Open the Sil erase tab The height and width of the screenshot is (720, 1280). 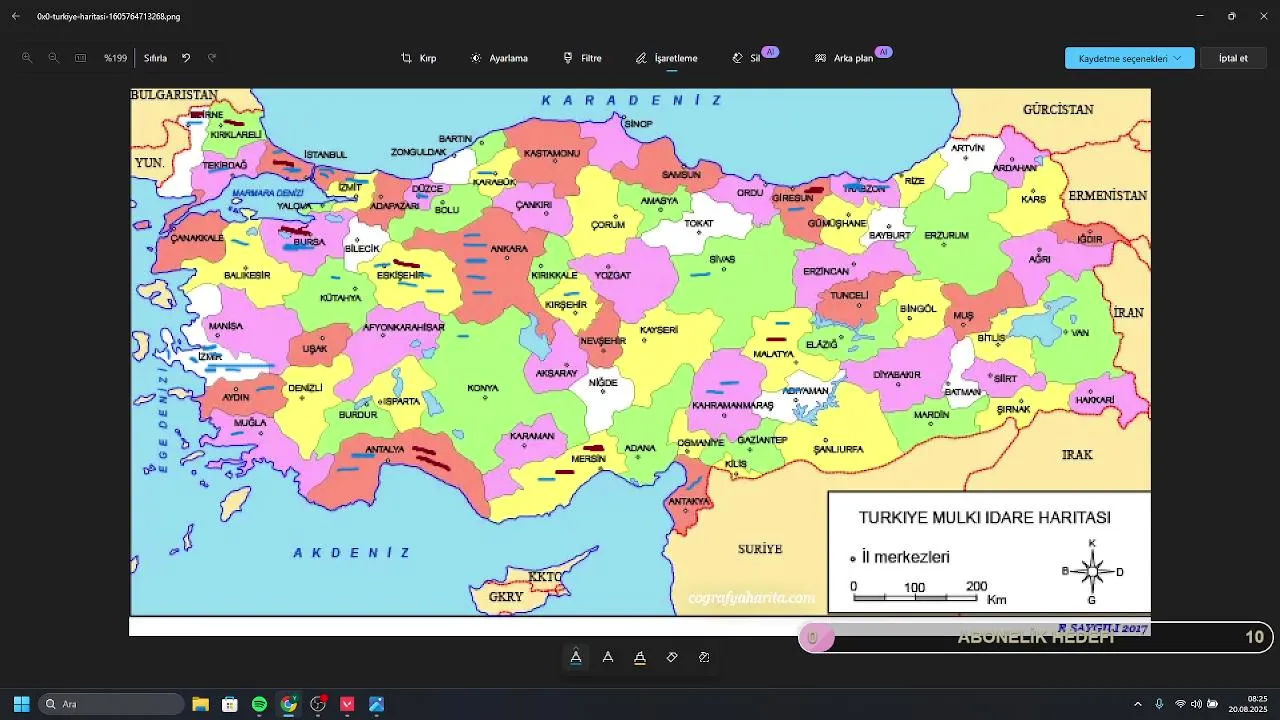747,58
